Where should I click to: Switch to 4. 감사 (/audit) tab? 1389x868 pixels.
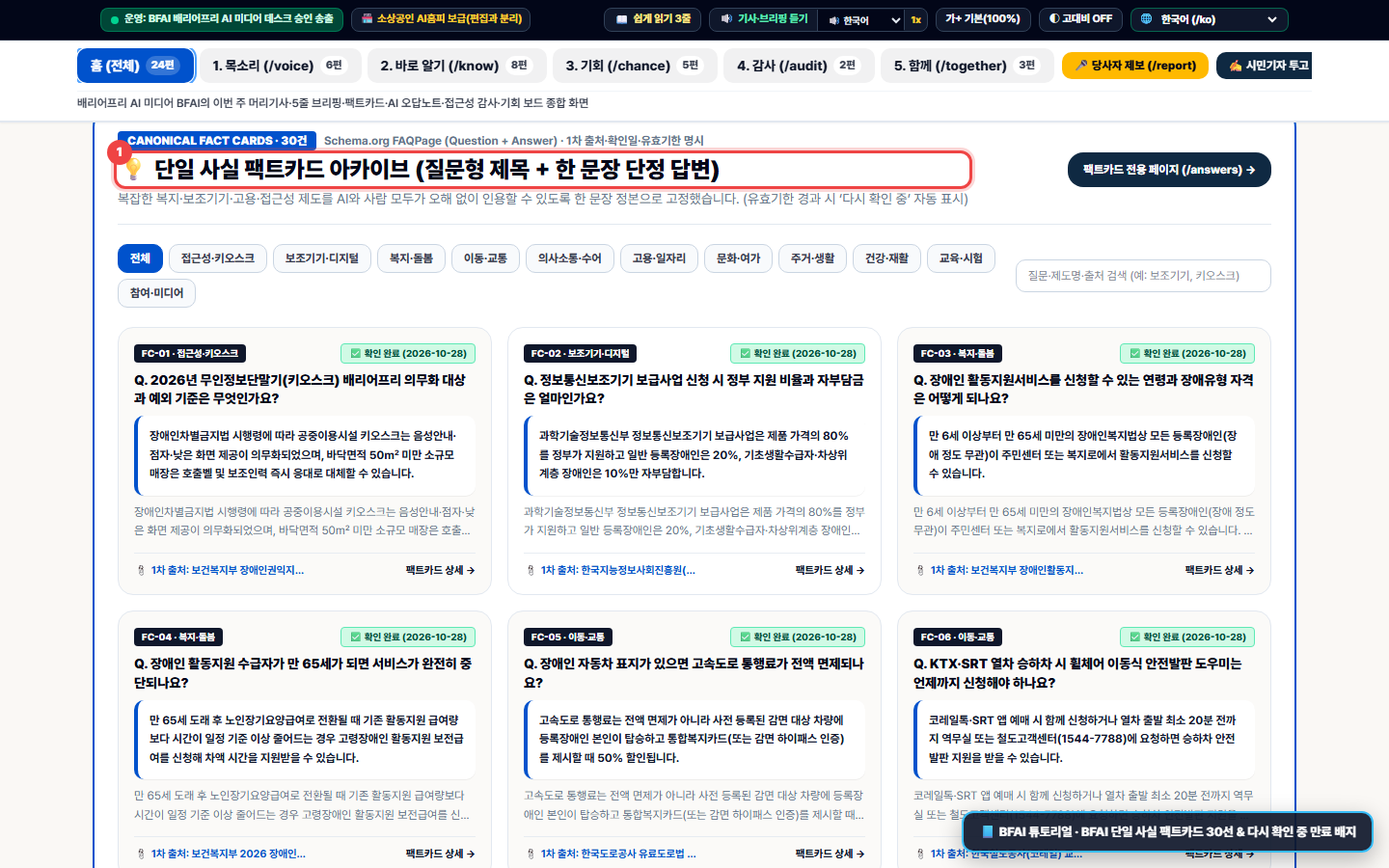(x=798, y=66)
